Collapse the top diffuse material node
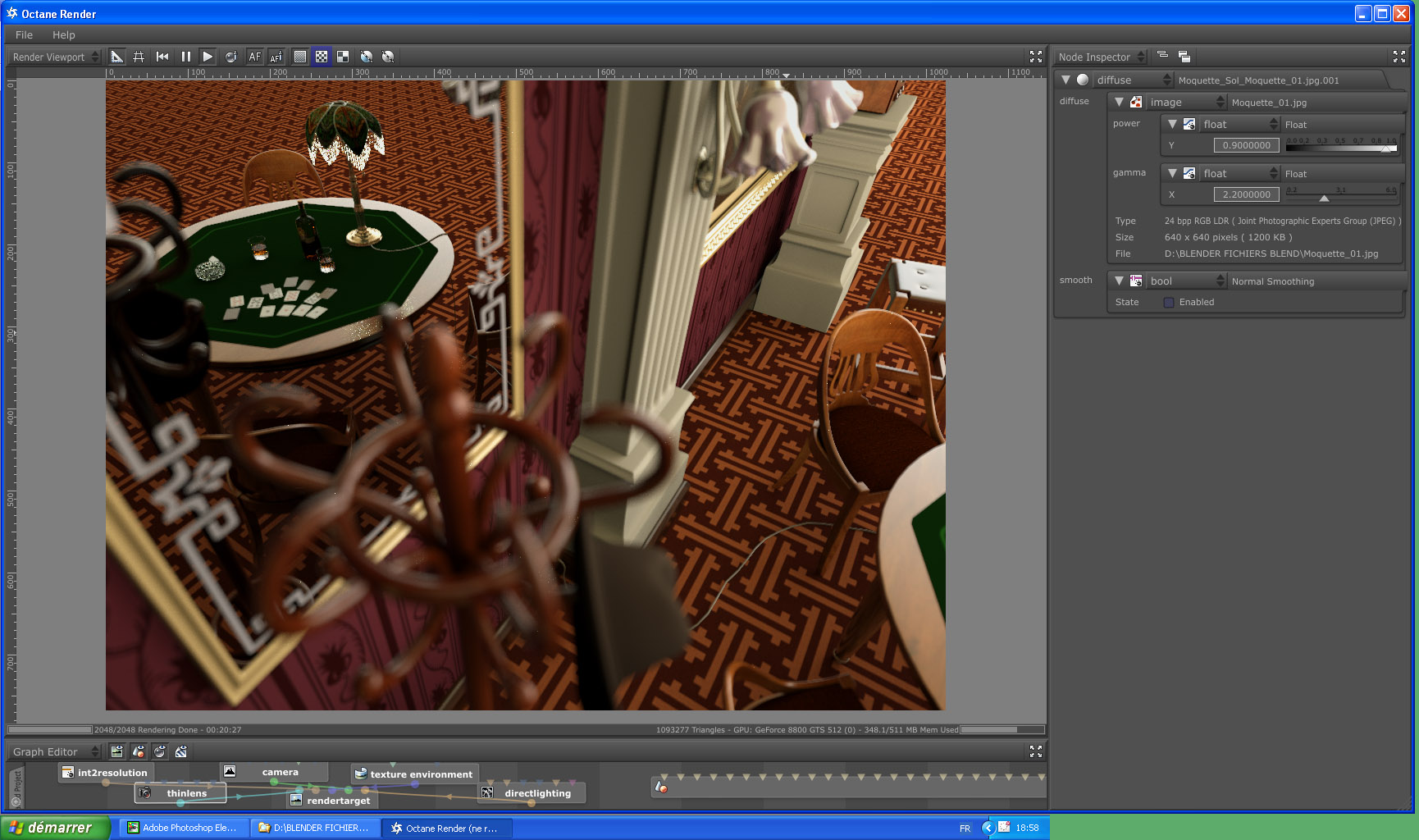Viewport: 1419px width, 840px height. [1065, 80]
